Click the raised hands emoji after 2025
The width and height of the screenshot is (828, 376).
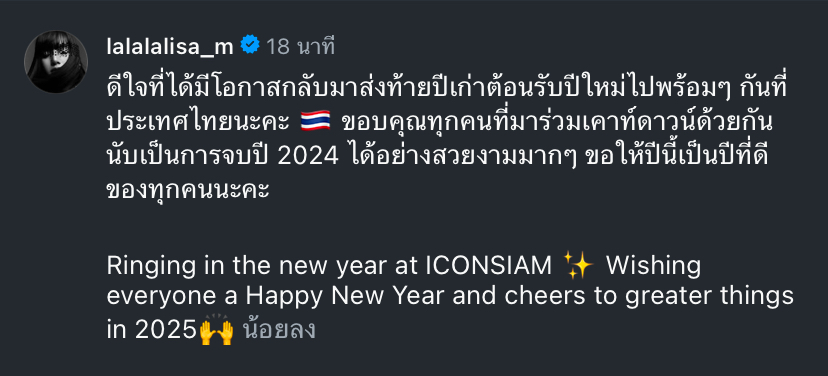217,332
